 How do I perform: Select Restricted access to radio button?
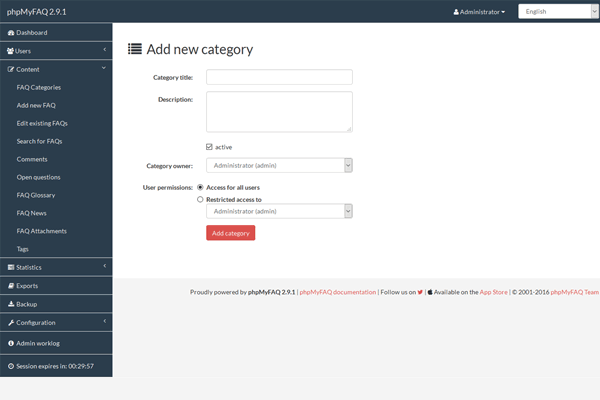200,199
